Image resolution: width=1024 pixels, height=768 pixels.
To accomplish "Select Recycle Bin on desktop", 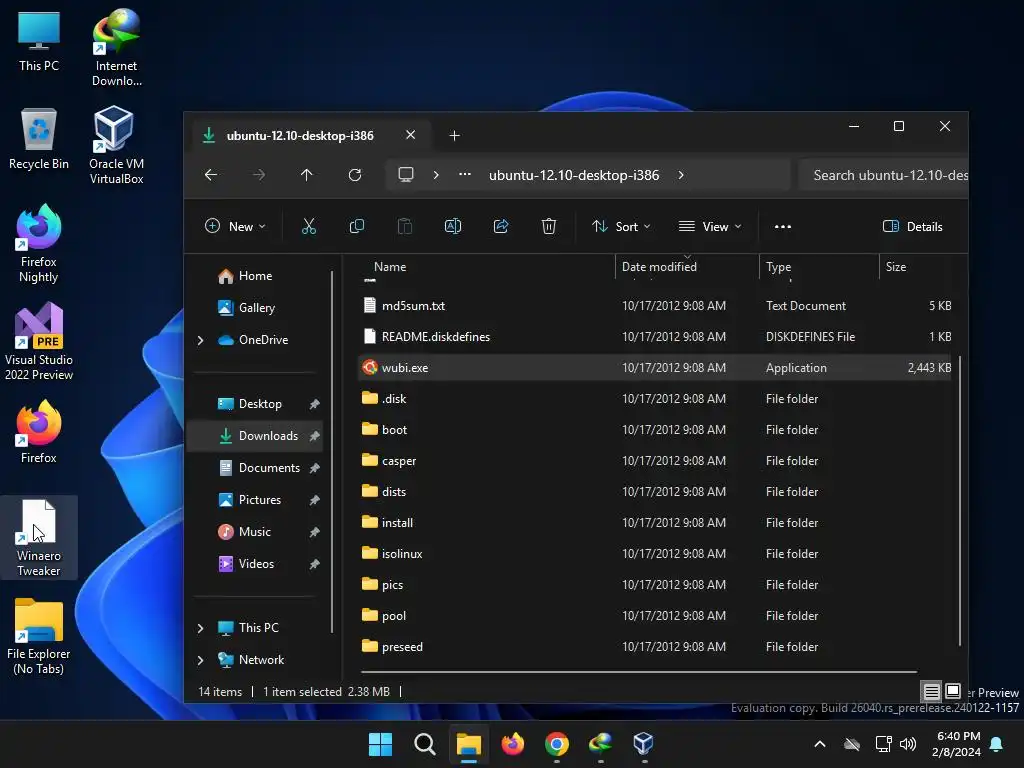I will (39, 138).
